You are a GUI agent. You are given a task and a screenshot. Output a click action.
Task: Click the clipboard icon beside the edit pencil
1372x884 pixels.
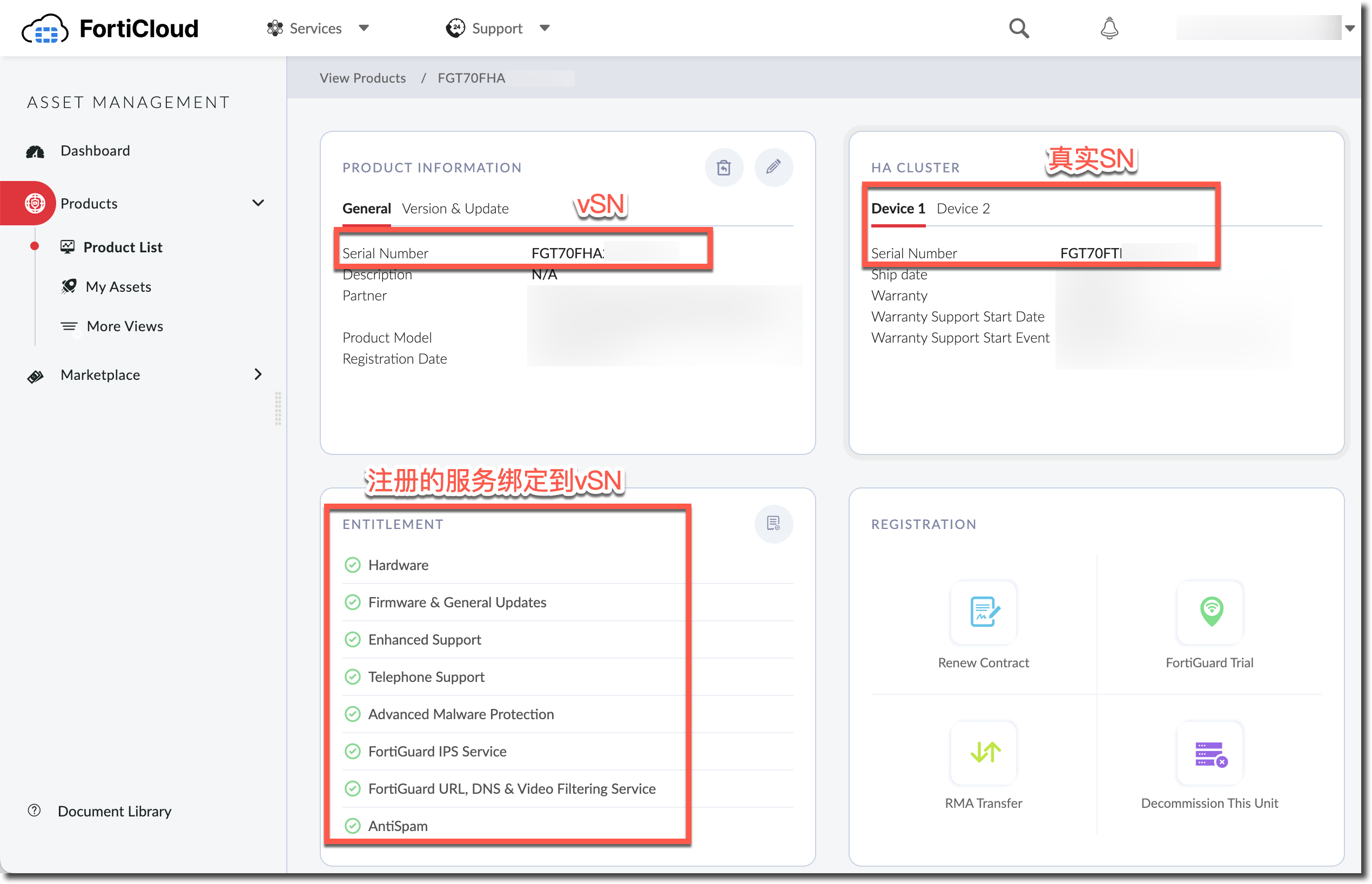tap(724, 167)
